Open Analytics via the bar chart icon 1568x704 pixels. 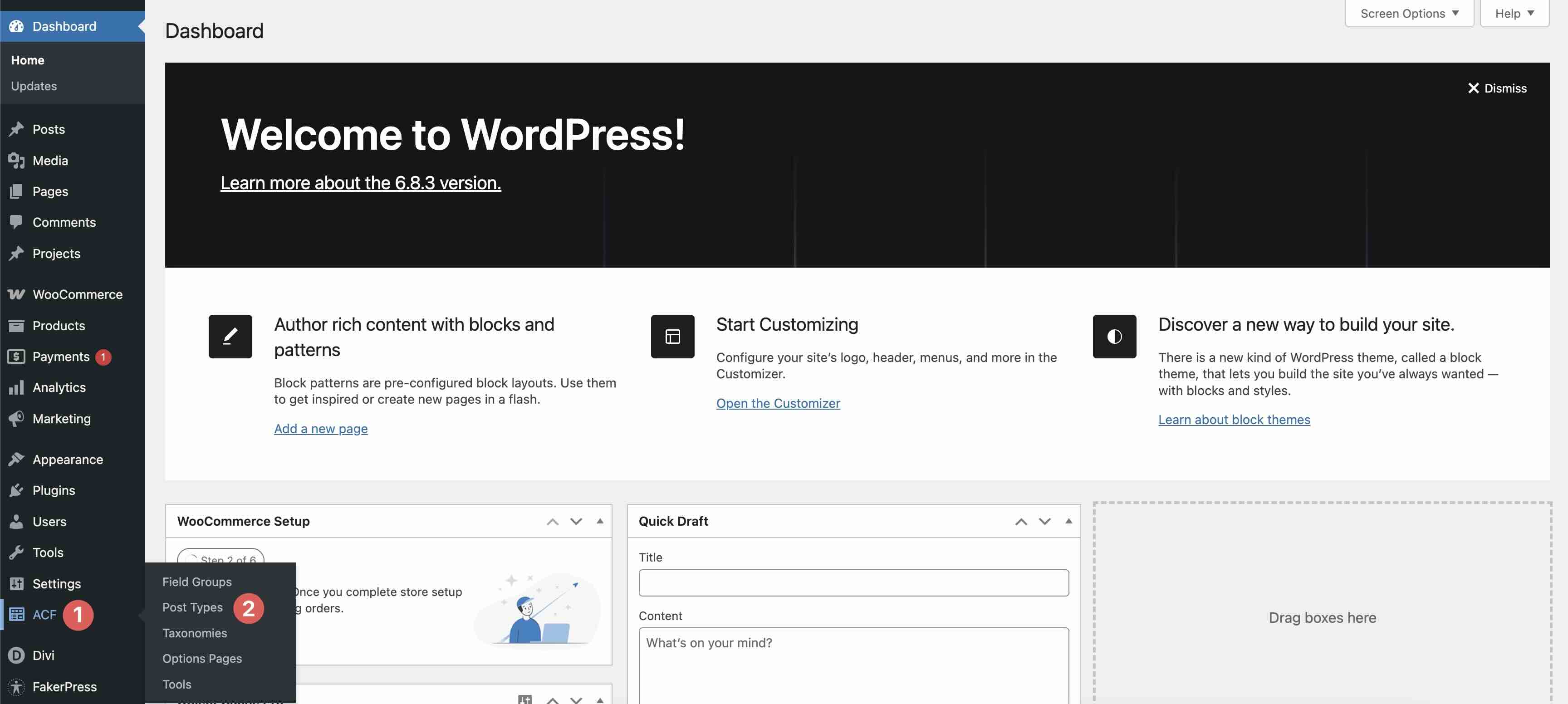(x=16, y=387)
